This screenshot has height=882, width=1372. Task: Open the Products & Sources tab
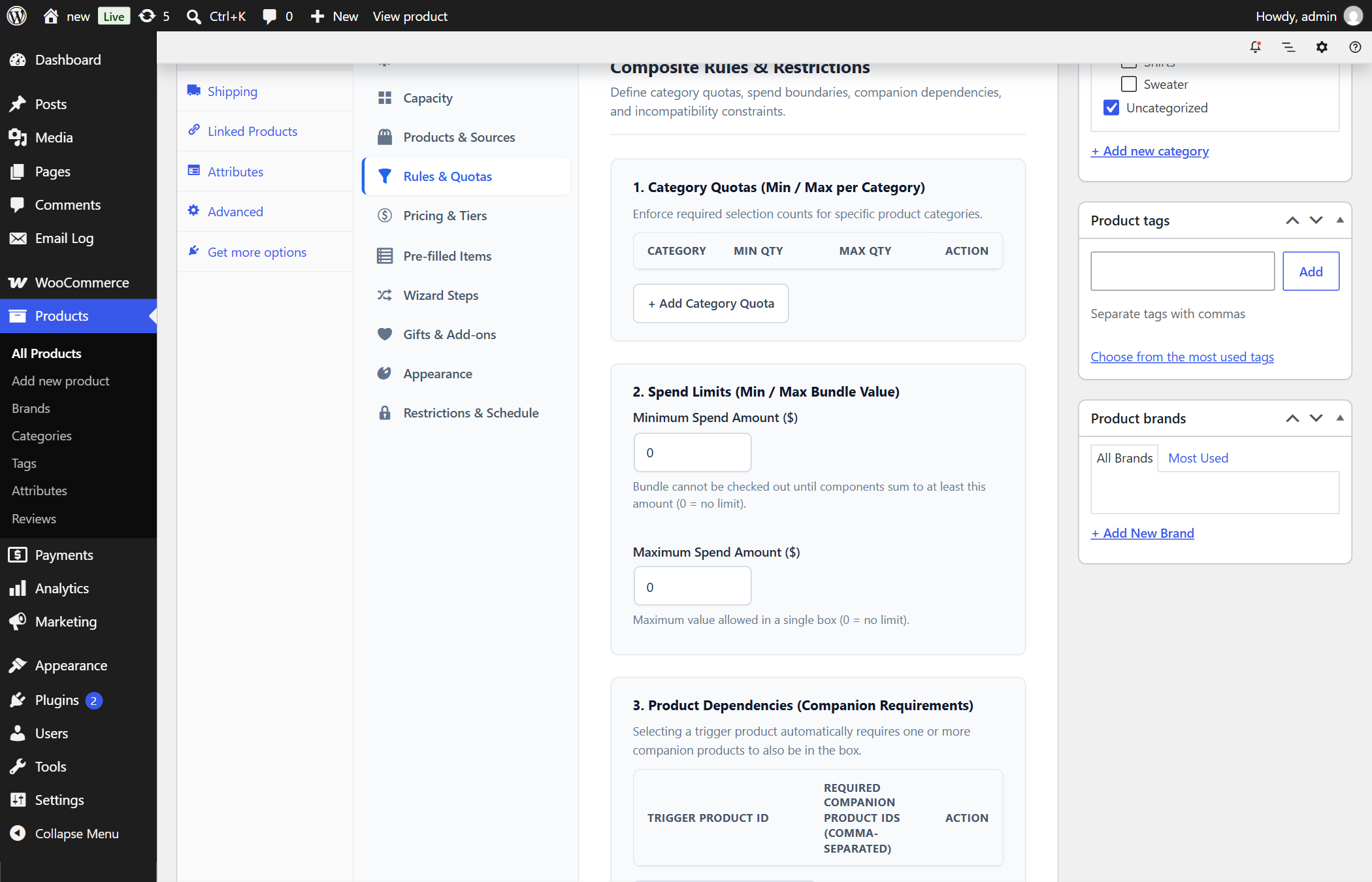click(x=466, y=137)
